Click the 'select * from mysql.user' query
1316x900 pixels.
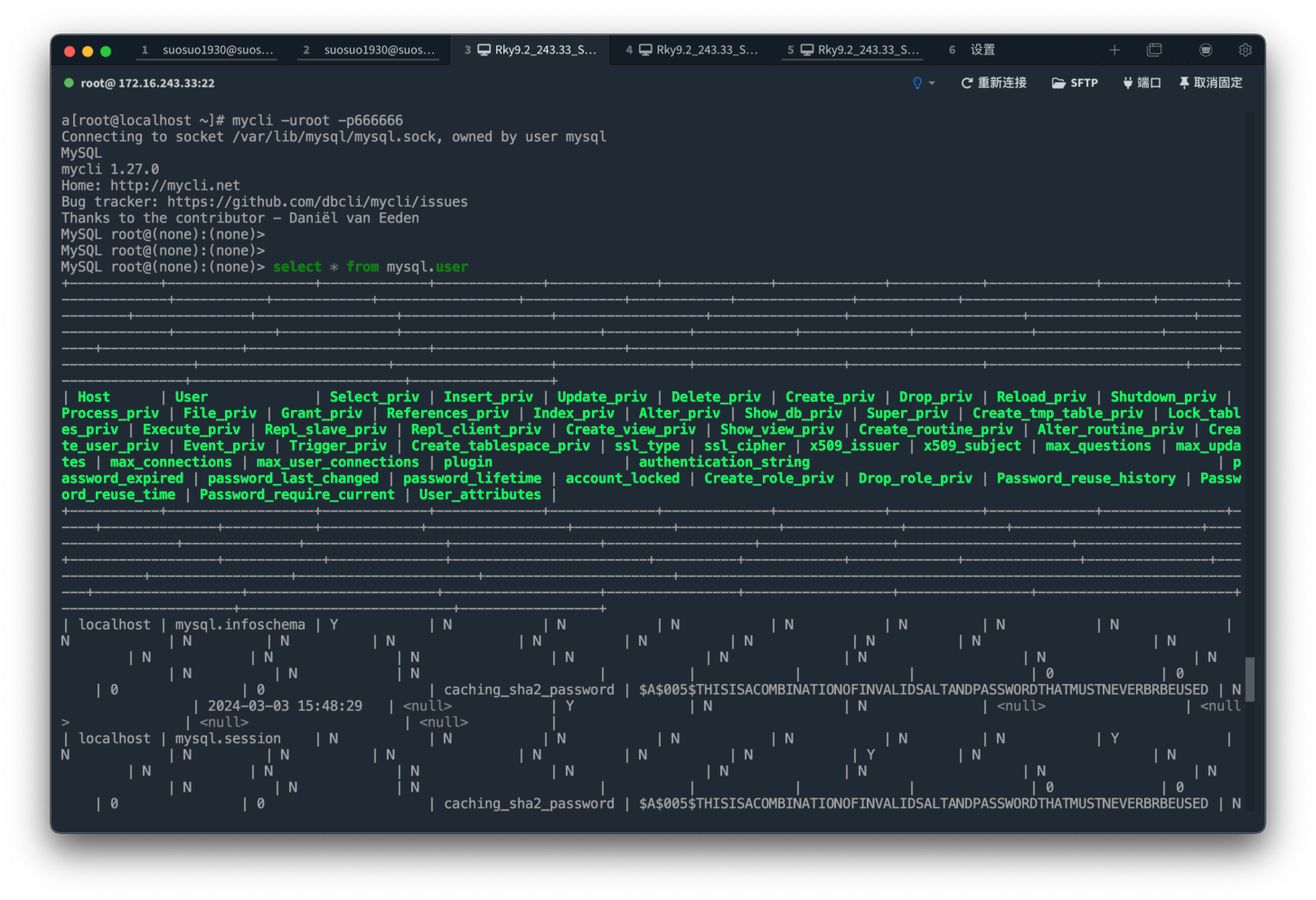tap(371, 267)
